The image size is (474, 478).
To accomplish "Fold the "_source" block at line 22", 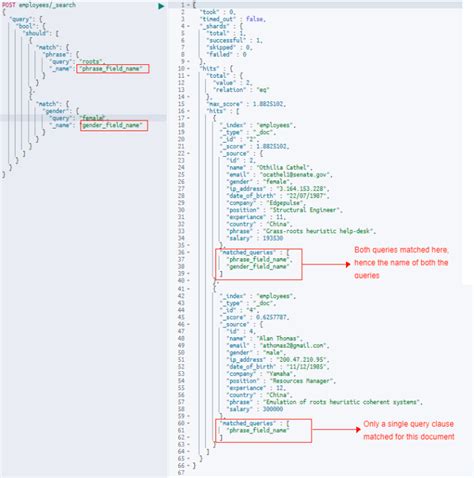I will [188, 154].
